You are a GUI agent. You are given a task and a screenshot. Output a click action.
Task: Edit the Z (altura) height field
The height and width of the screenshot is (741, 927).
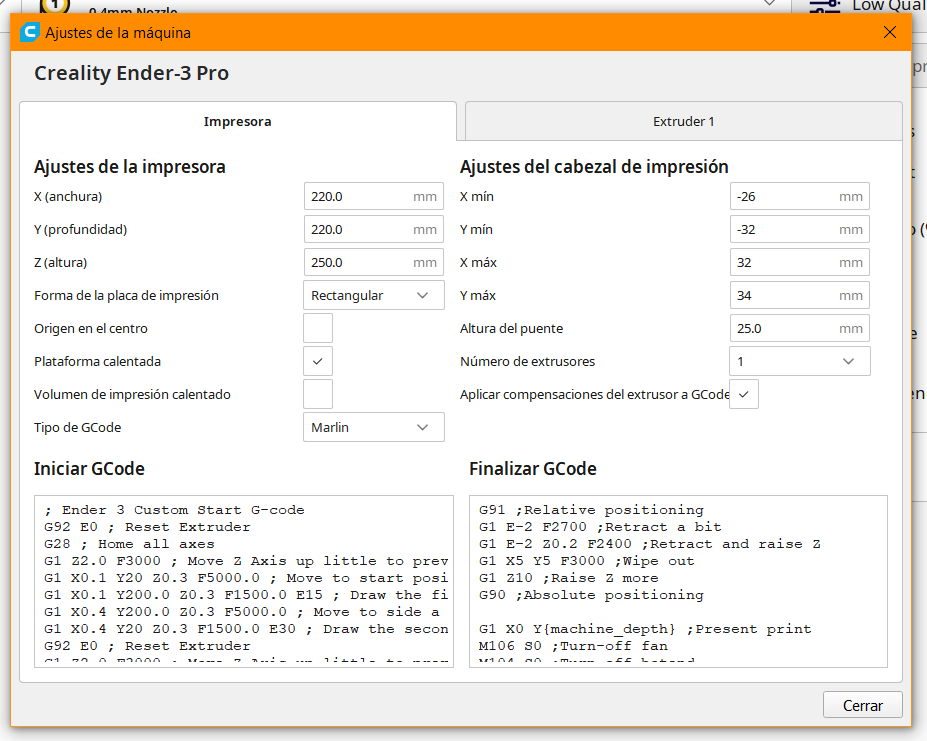click(x=374, y=263)
